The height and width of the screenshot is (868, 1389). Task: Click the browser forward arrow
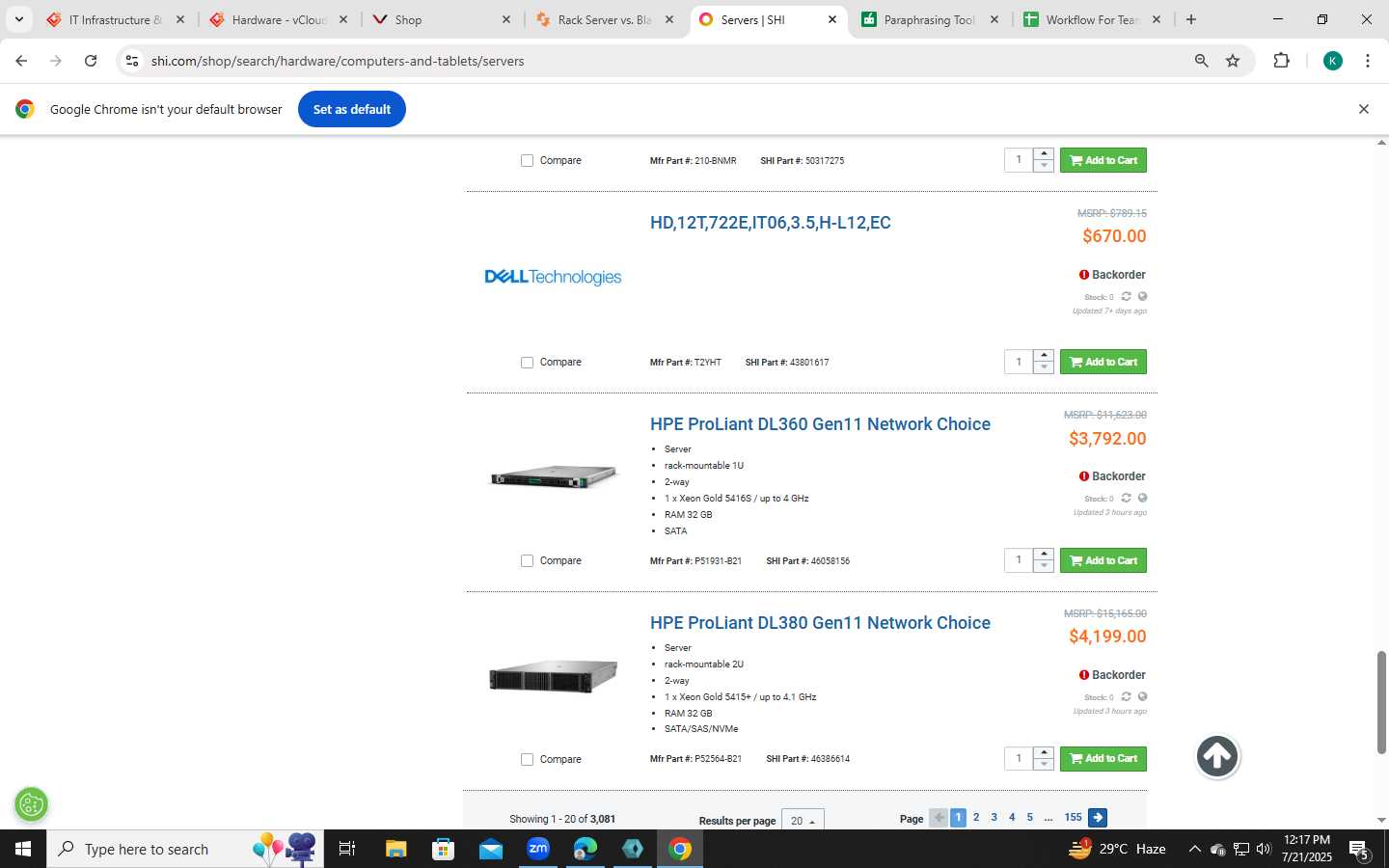(x=56, y=61)
